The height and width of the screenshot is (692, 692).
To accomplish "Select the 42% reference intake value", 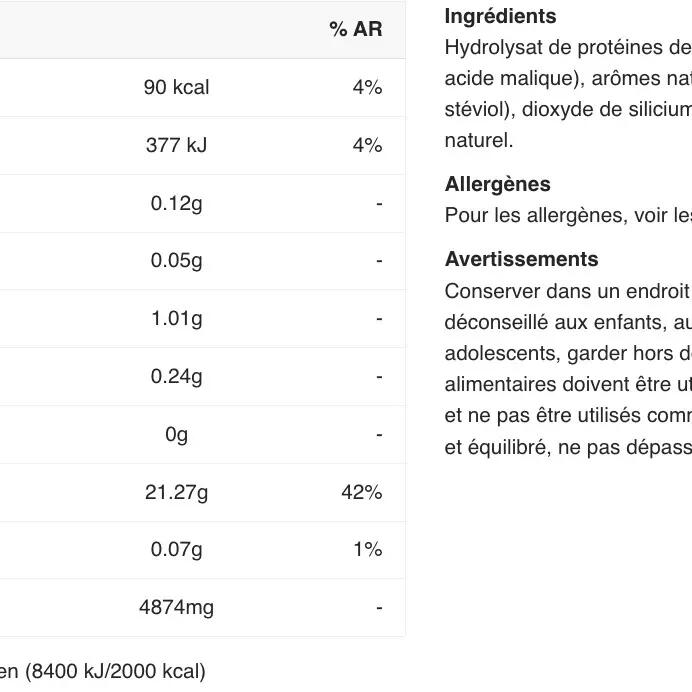I will point(362,492).
